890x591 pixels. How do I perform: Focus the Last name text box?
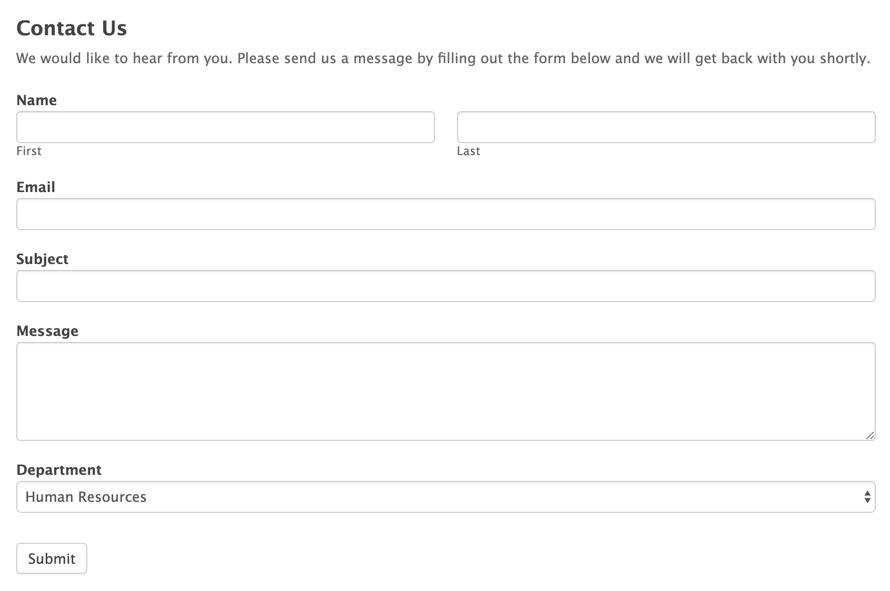coord(666,127)
